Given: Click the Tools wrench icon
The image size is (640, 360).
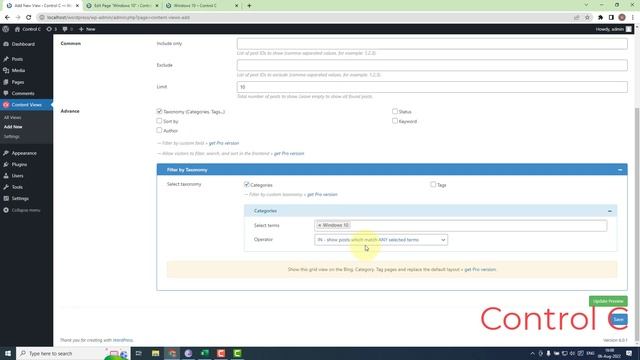Looking at the screenshot, I should [x=6, y=187].
